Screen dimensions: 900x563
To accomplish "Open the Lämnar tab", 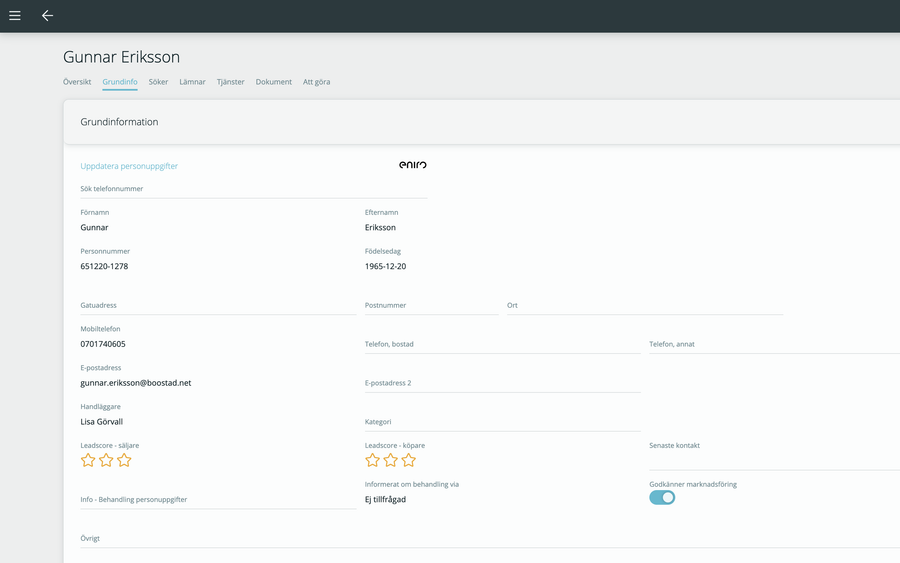I will (x=192, y=81).
